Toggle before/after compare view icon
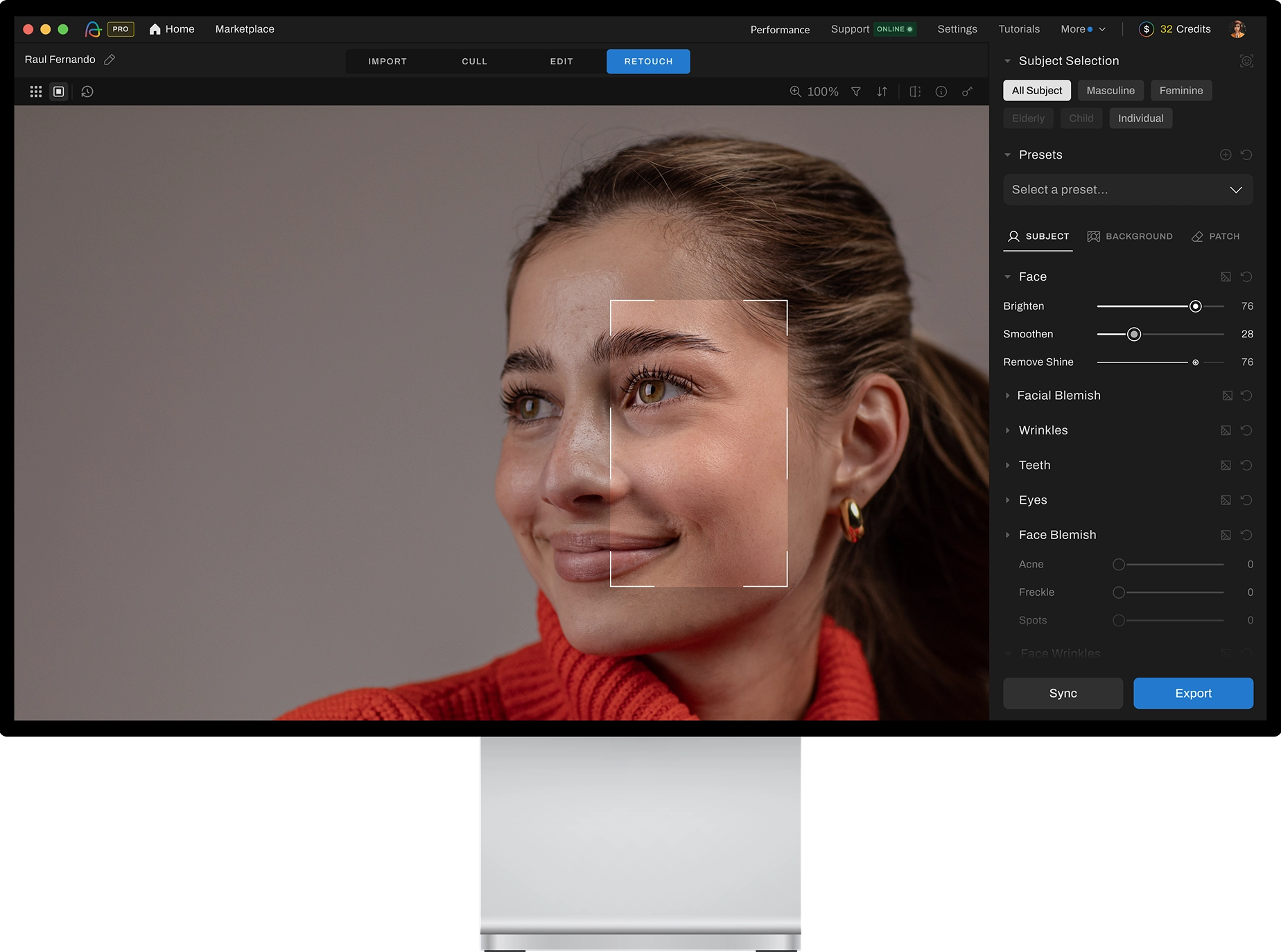The height and width of the screenshot is (952, 1281). (x=915, y=91)
